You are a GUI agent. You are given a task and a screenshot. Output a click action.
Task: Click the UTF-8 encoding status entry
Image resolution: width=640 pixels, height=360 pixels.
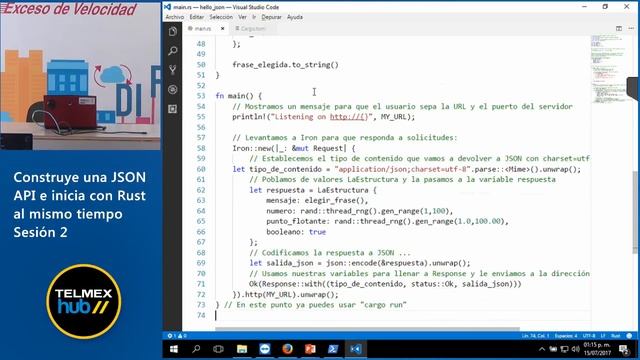tap(589, 336)
